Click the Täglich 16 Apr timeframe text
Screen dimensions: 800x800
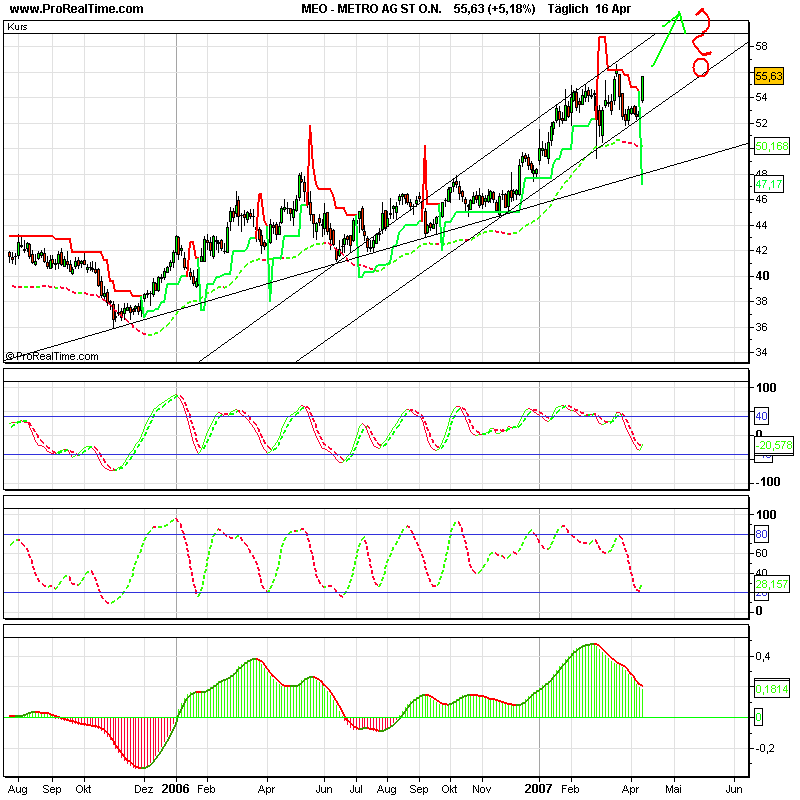pos(589,9)
